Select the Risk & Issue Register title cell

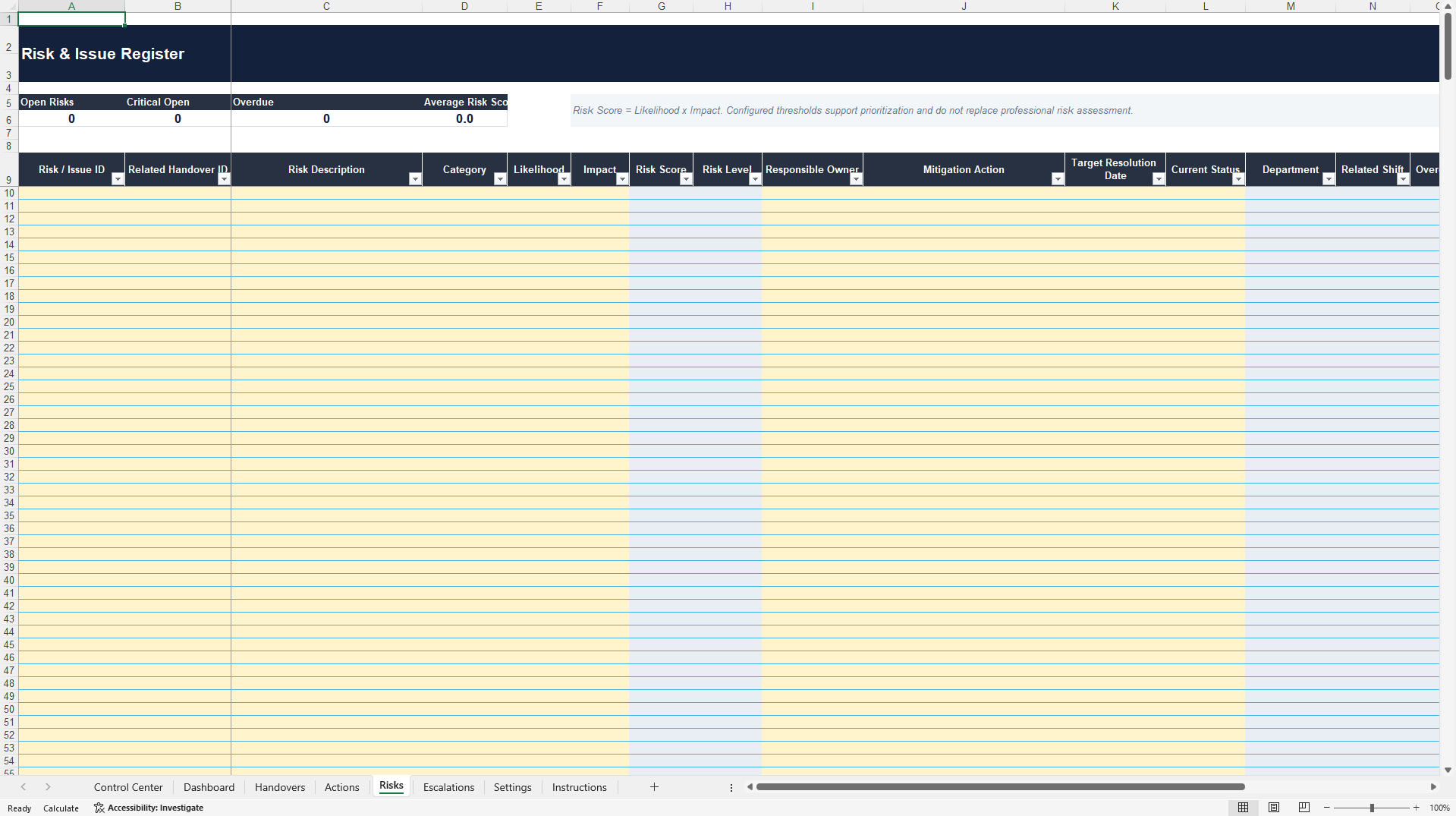[x=102, y=54]
